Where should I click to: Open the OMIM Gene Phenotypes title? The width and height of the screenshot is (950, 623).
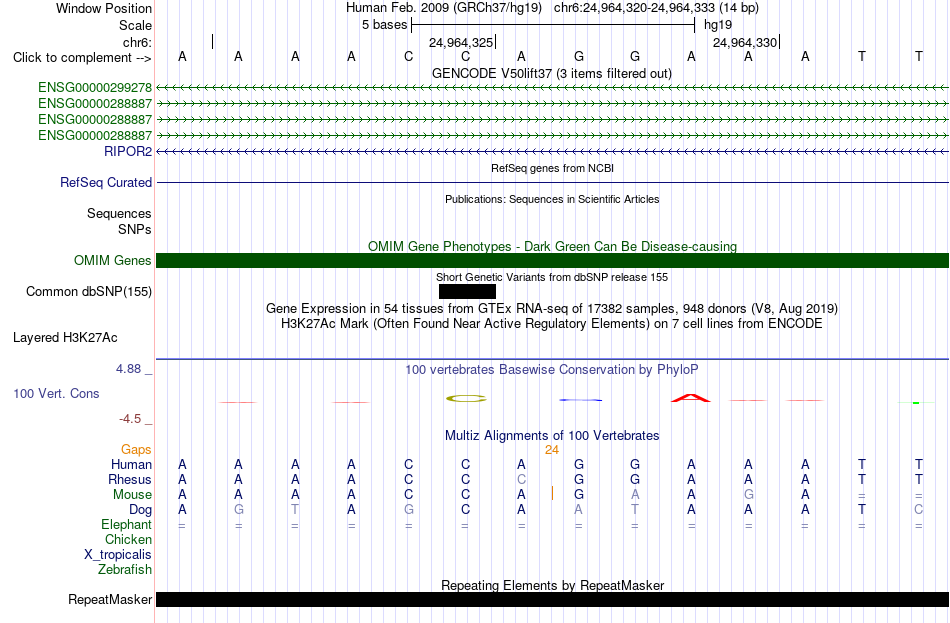tap(552, 246)
